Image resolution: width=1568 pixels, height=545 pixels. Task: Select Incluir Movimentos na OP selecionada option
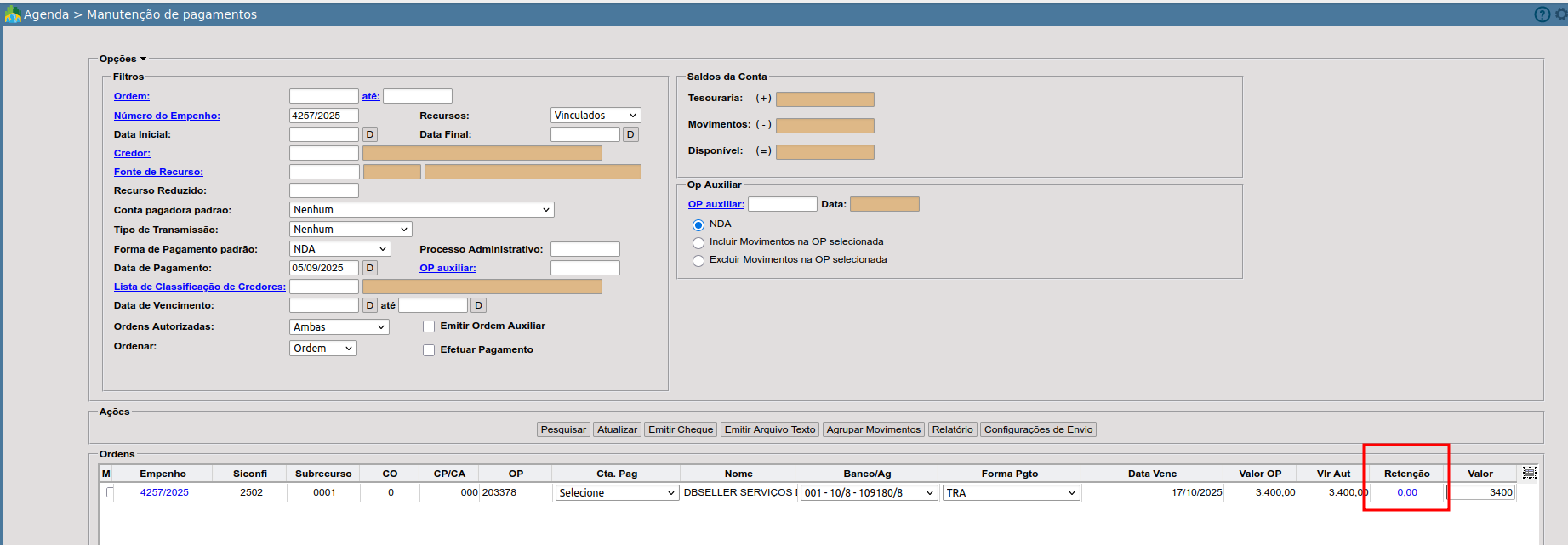click(698, 243)
